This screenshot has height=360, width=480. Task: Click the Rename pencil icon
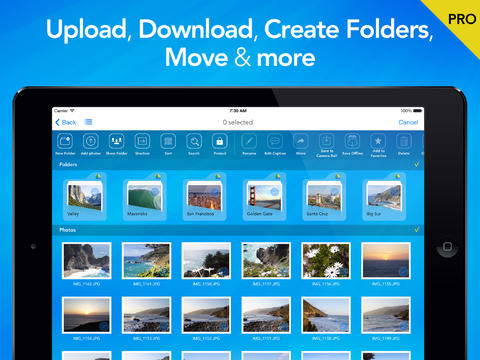pyautogui.click(x=249, y=141)
